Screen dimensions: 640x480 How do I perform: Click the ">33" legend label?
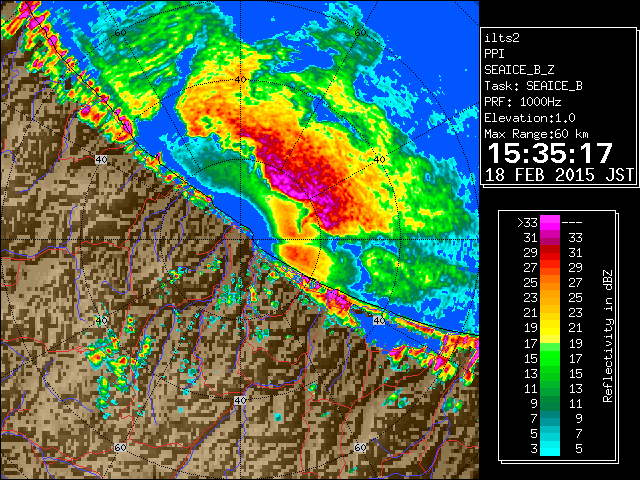pyautogui.click(x=527, y=223)
